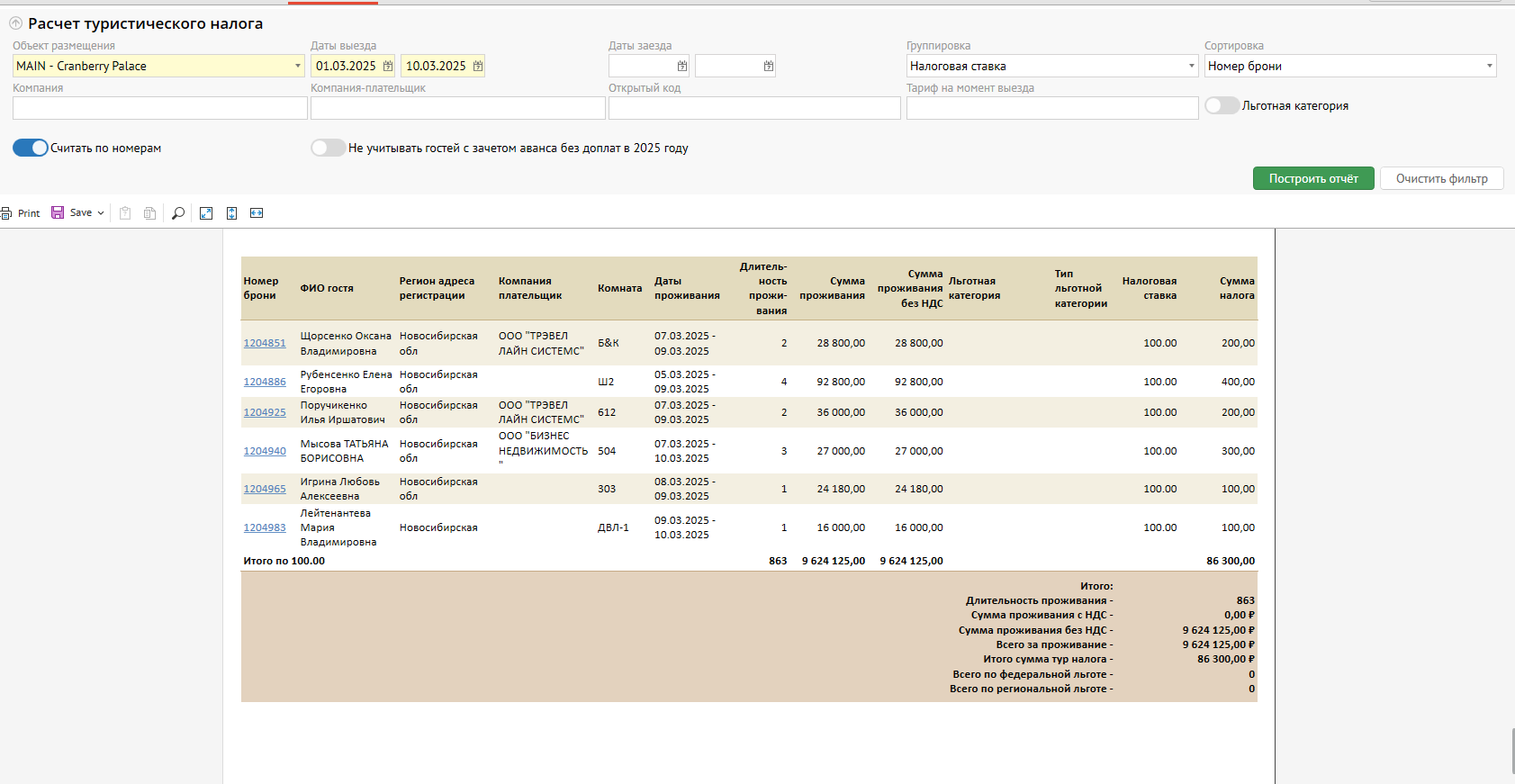1515x784 pixels.
Task: Click the purple Save floppy disk icon
Action: tap(58, 212)
